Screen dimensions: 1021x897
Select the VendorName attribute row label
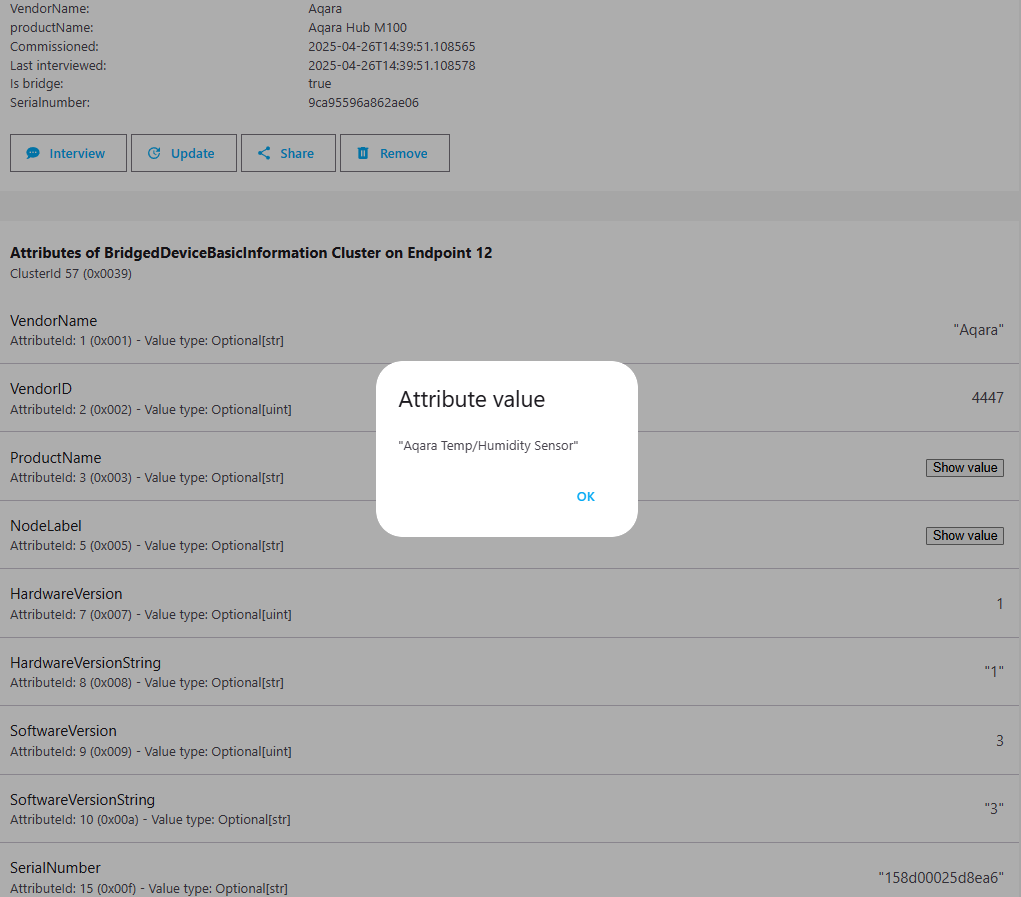coord(53,321)
